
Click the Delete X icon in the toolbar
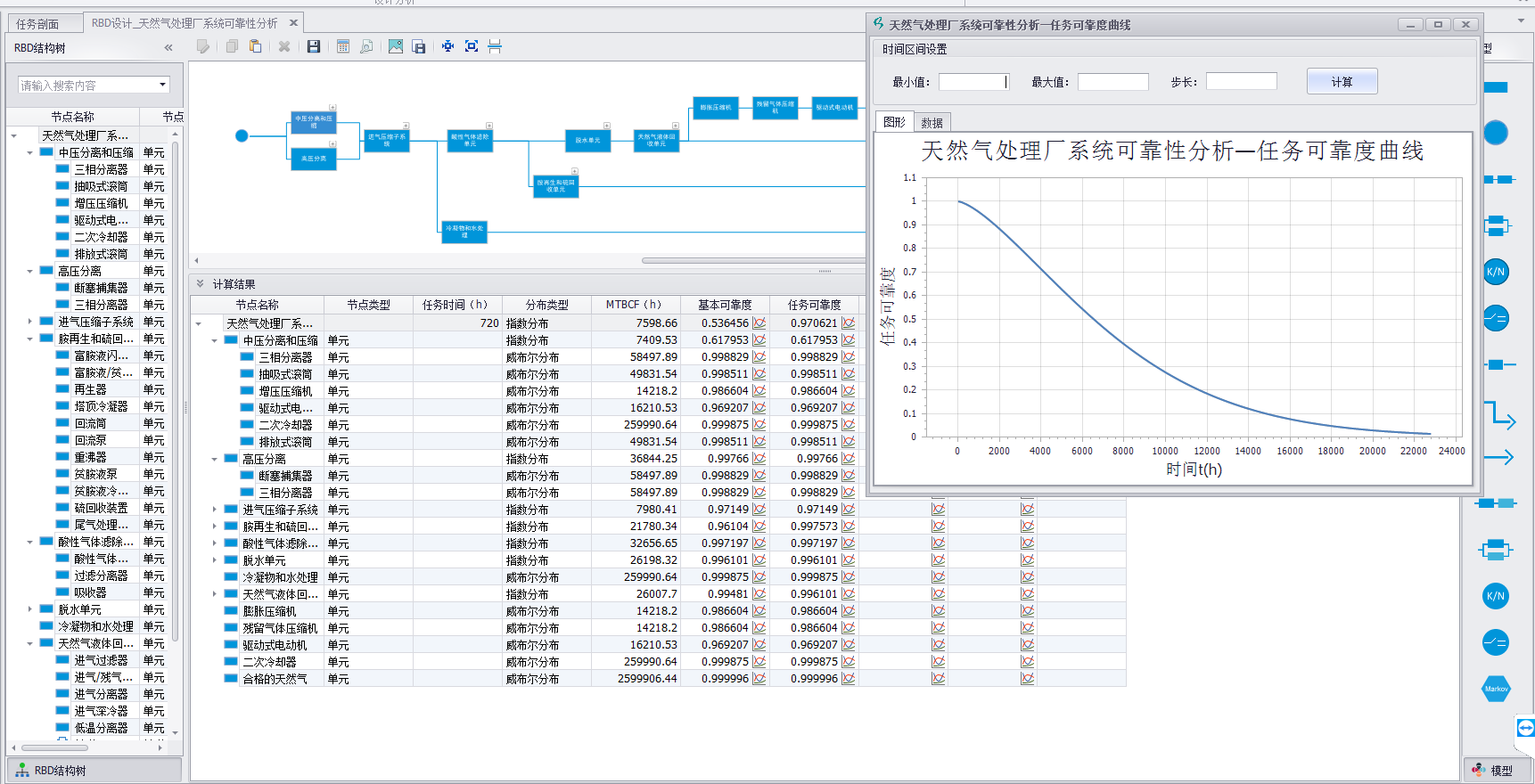click(x=284, y=46)
